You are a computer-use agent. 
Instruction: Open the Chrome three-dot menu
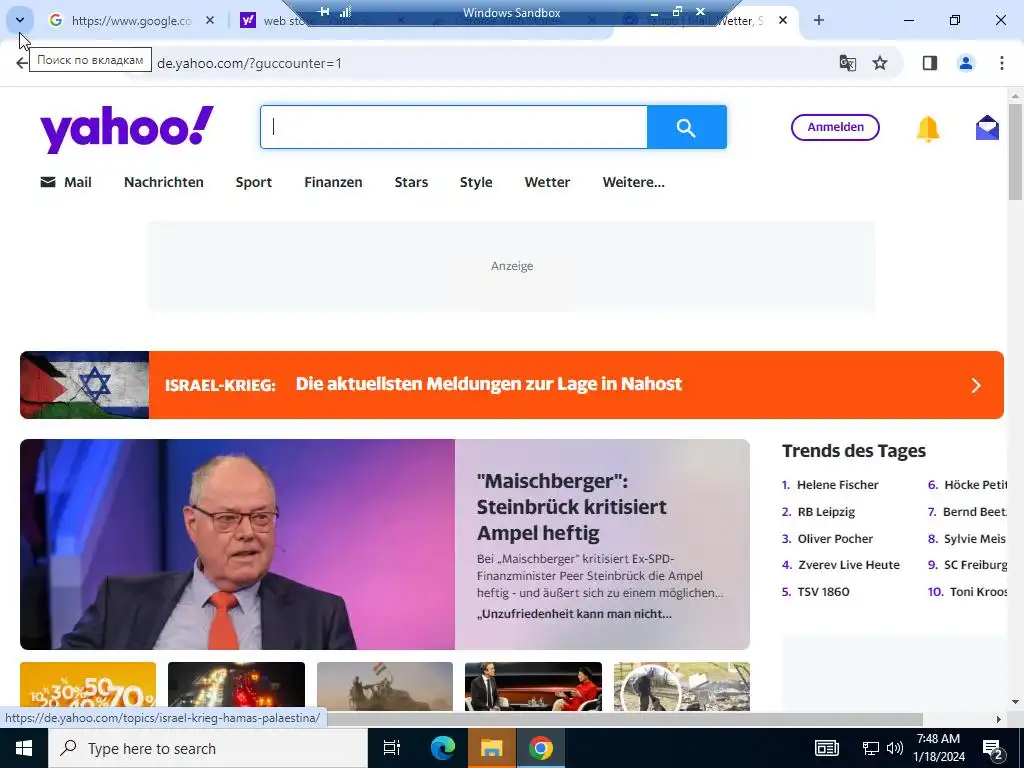click(1001, 63)
